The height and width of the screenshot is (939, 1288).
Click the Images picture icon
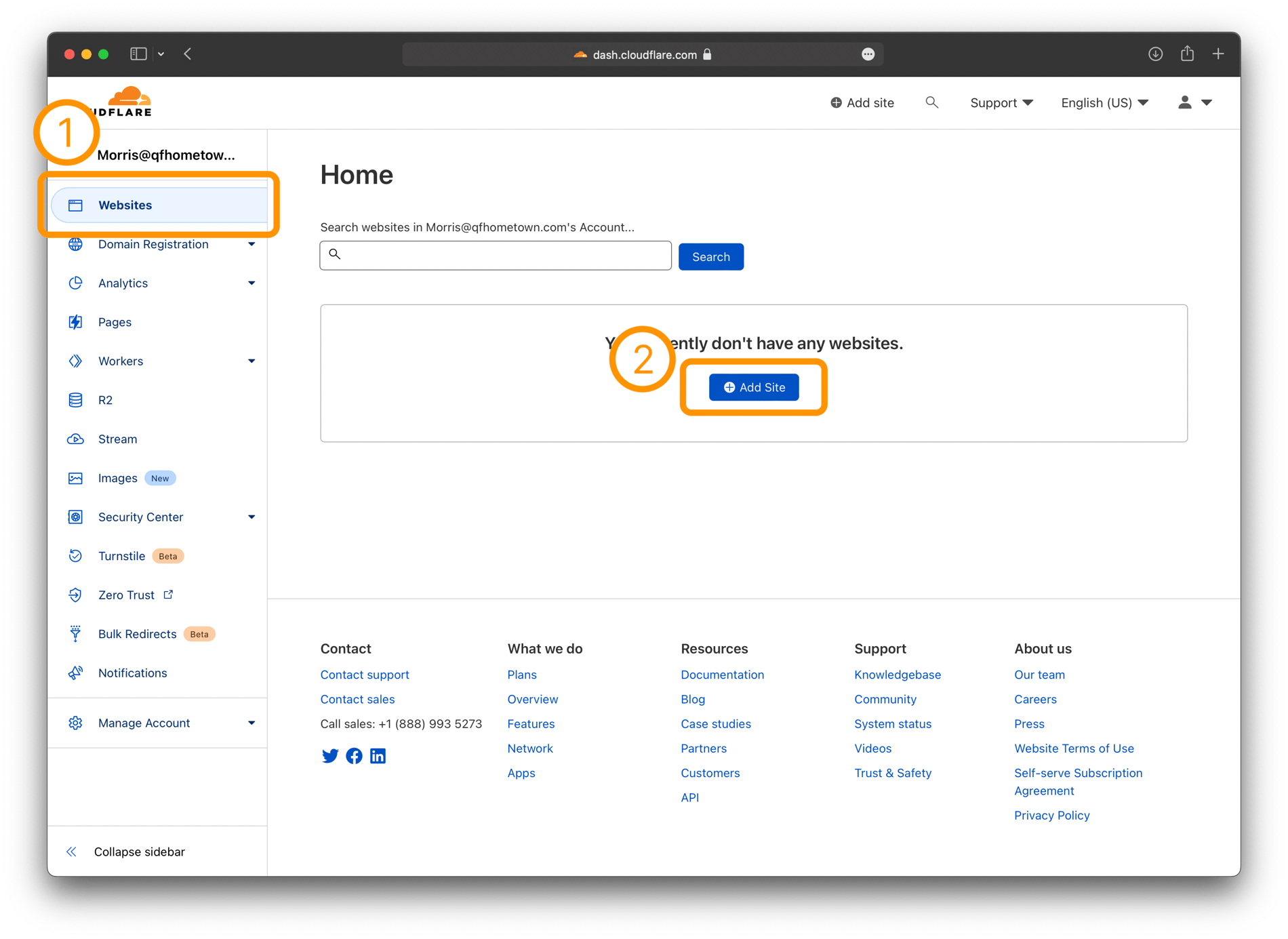click(x=75, y=478)
